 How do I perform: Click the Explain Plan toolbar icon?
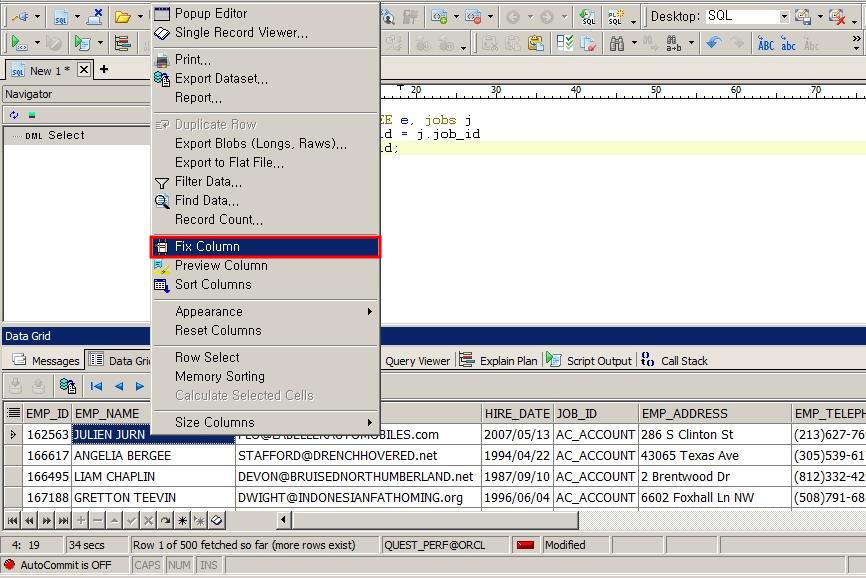[122, 43]
